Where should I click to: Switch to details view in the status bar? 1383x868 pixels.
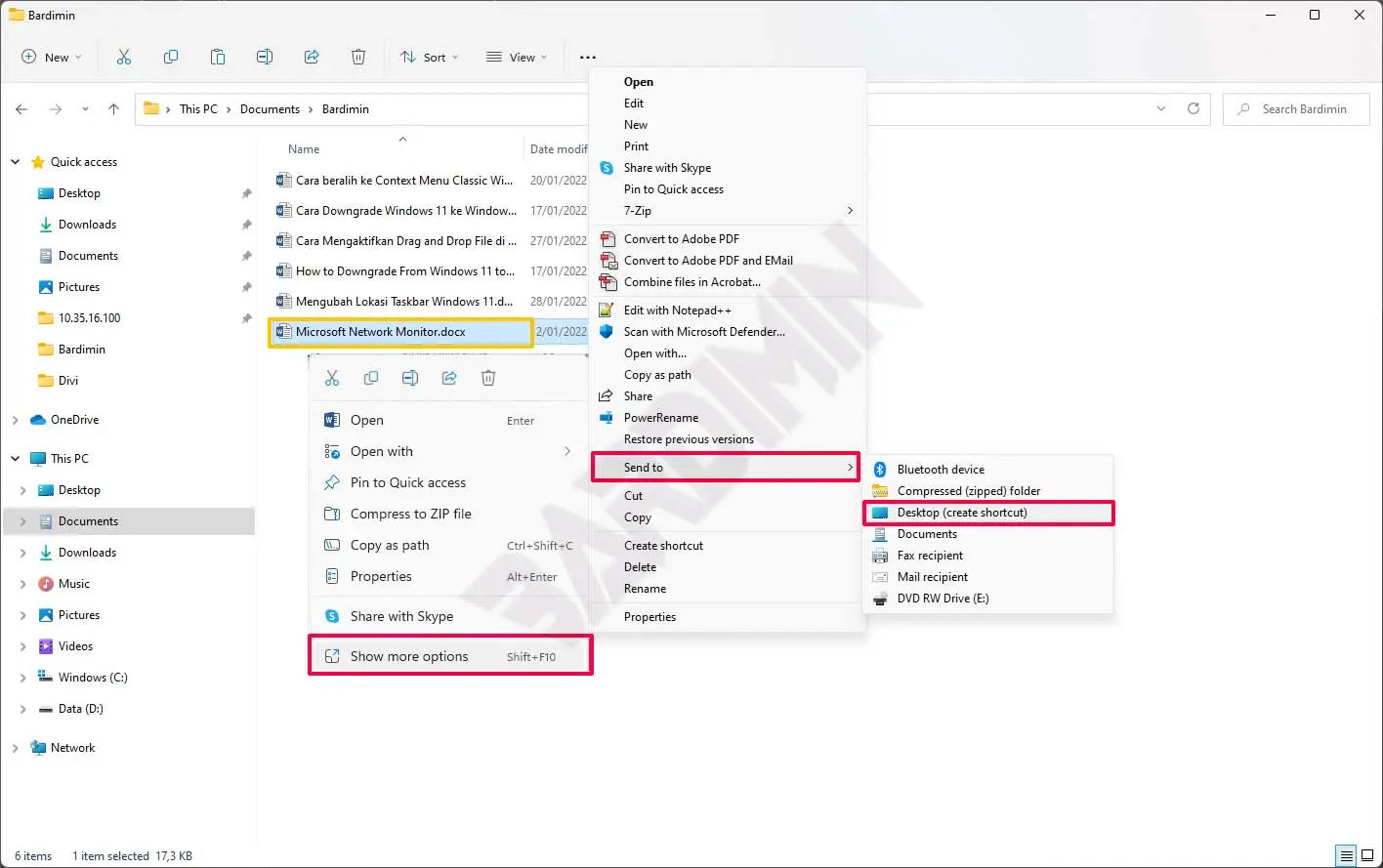[x=1346, y=856]
